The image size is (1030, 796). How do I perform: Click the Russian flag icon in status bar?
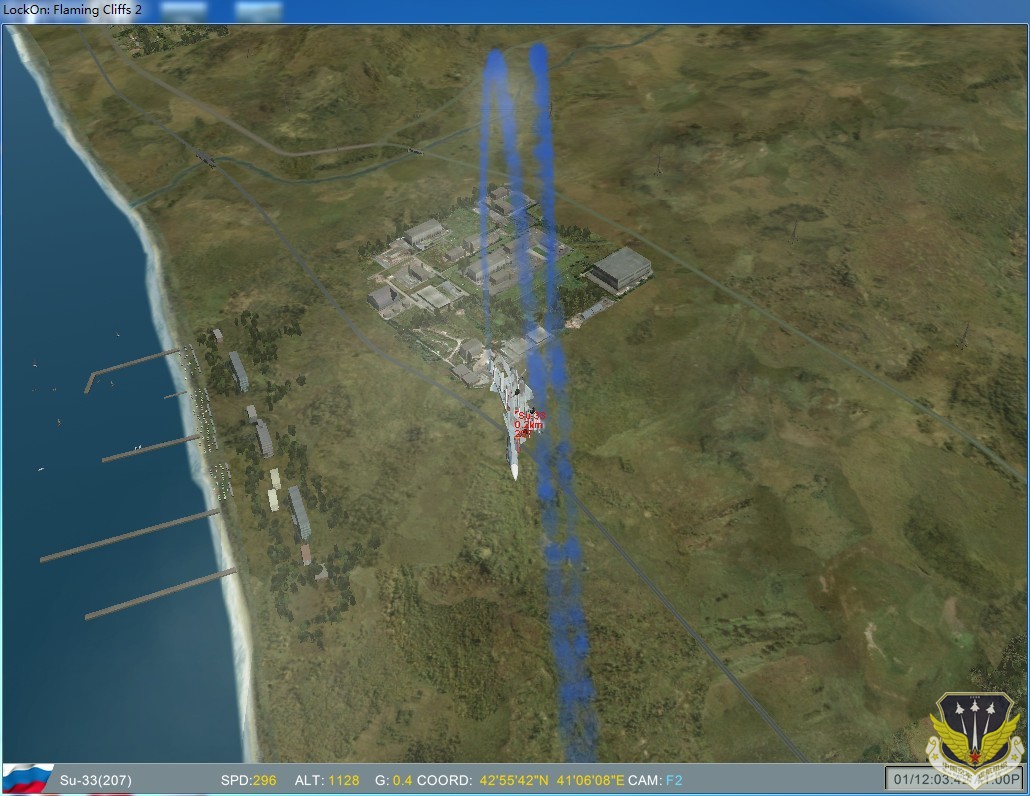click(x=28, y=779)
